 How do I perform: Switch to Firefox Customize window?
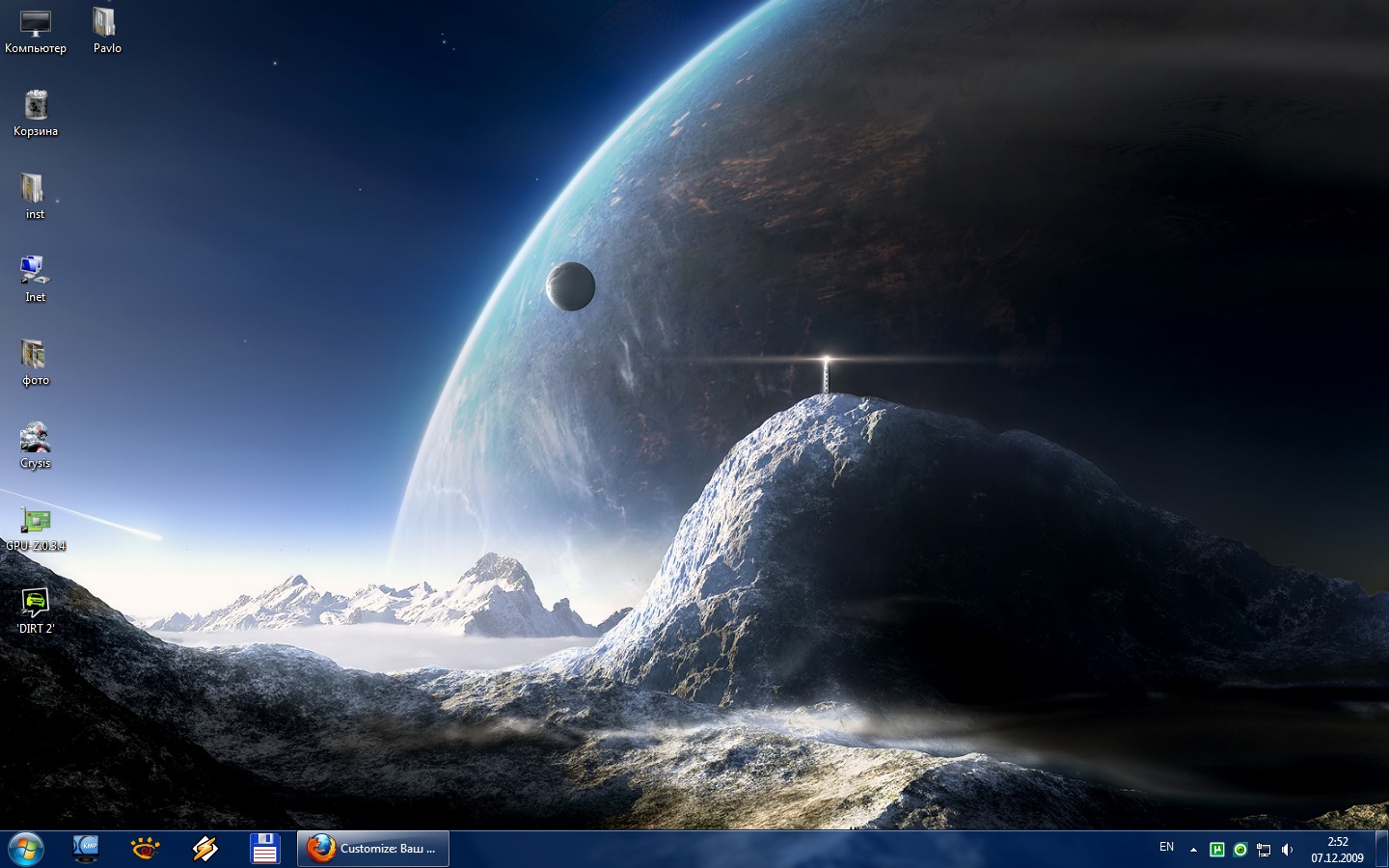pos(372,849)
